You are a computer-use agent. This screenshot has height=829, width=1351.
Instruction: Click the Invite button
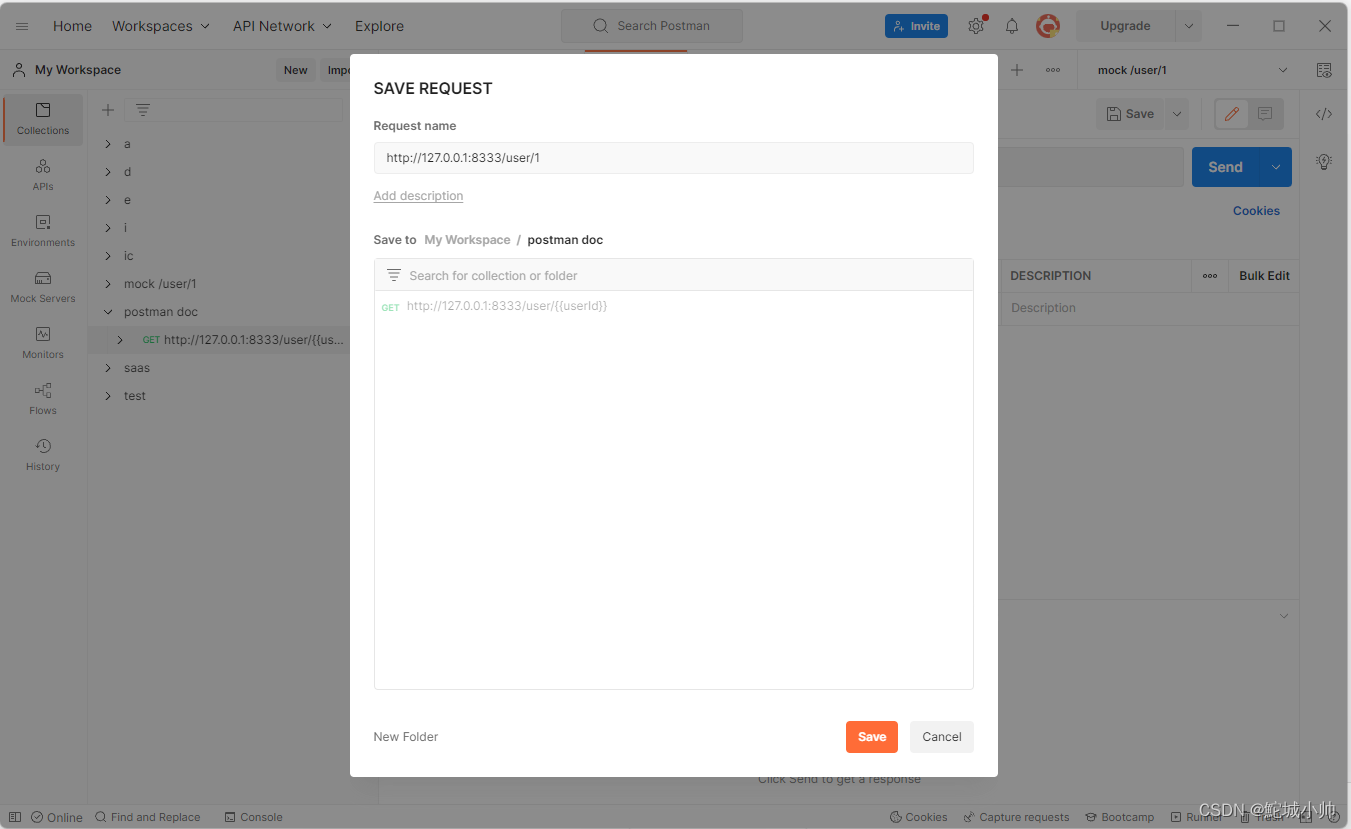tap(917, 26)
